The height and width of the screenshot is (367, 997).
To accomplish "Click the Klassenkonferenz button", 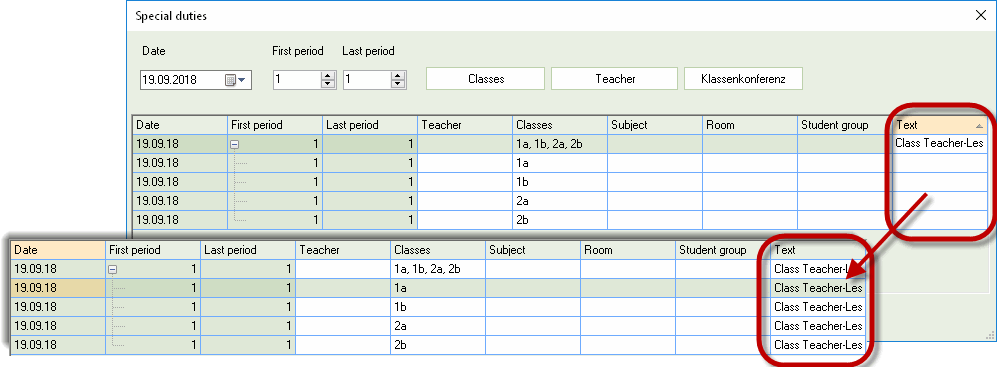I will pyautogui.click(x=743, y=79).
